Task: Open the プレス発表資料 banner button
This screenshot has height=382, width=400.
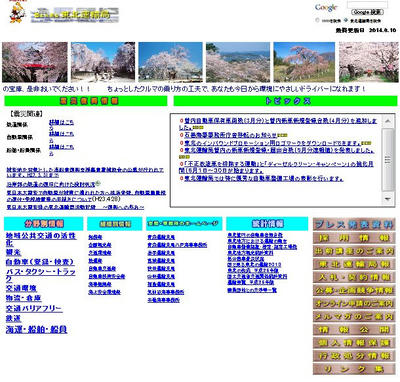Action: pos(354,224)
